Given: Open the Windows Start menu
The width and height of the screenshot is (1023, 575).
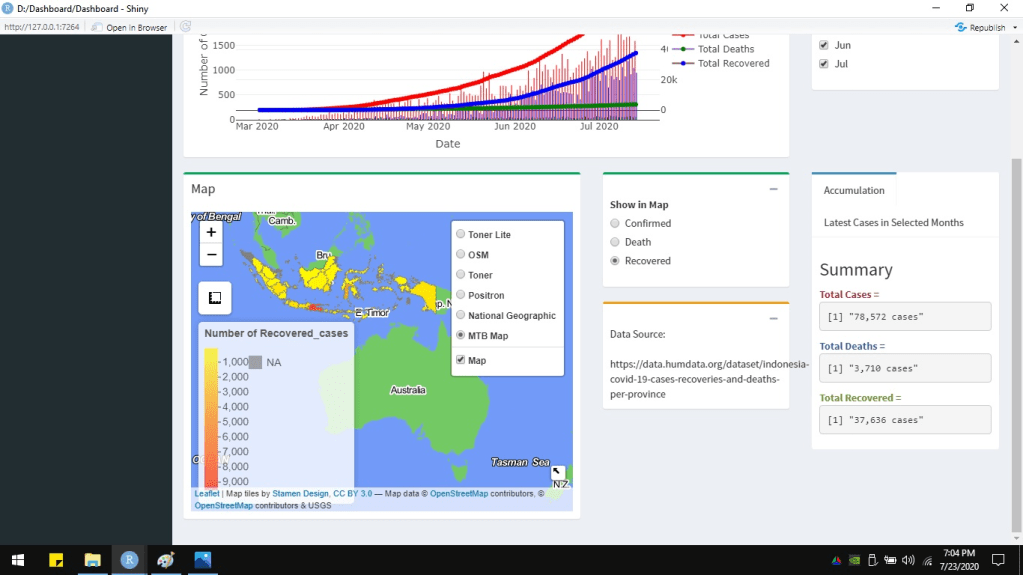Looking at the screenshot, I should click(x=18, y=560).
